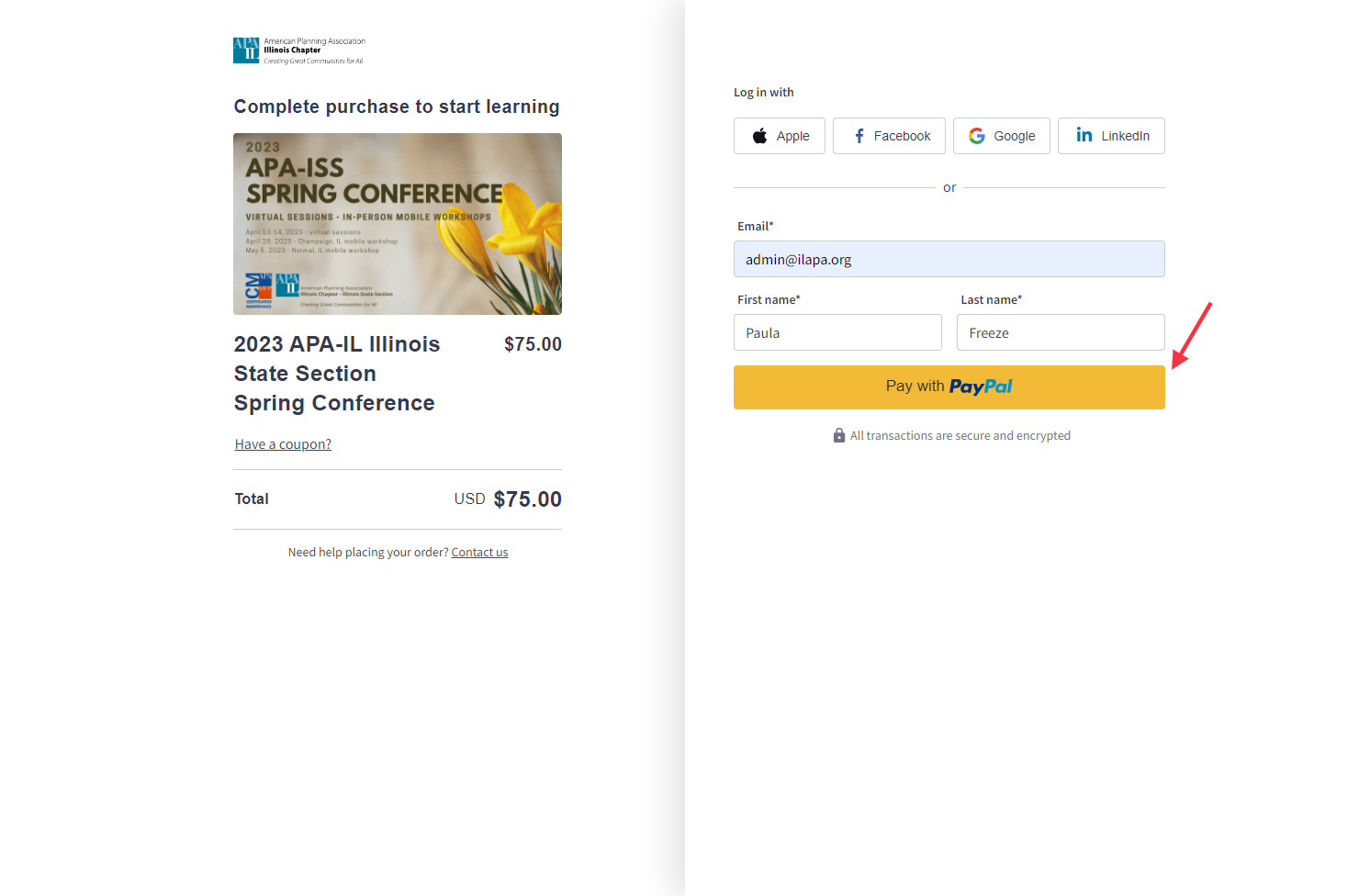Click the PayPal logo in the pay button
The image size is (1370, 896).
(x=981, y=387)
